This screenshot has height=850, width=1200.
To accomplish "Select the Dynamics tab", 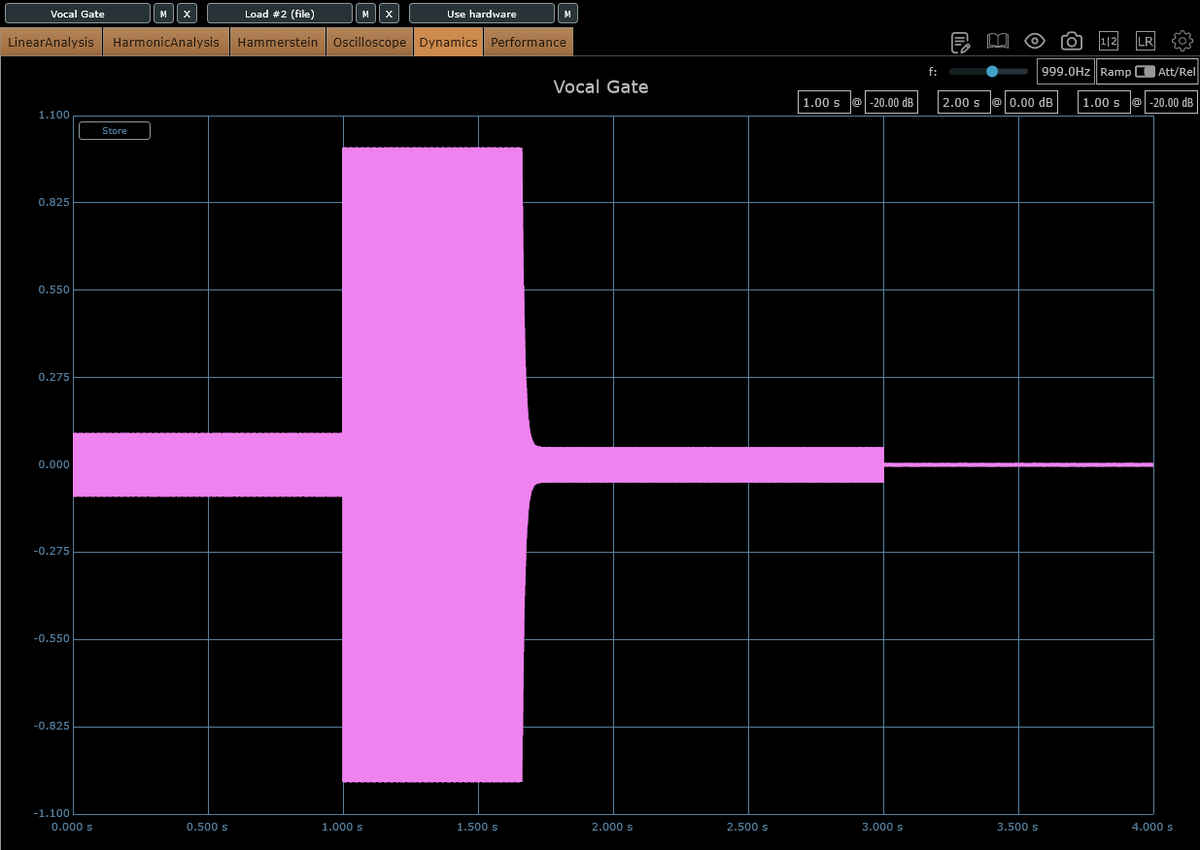I will point(448,42).
